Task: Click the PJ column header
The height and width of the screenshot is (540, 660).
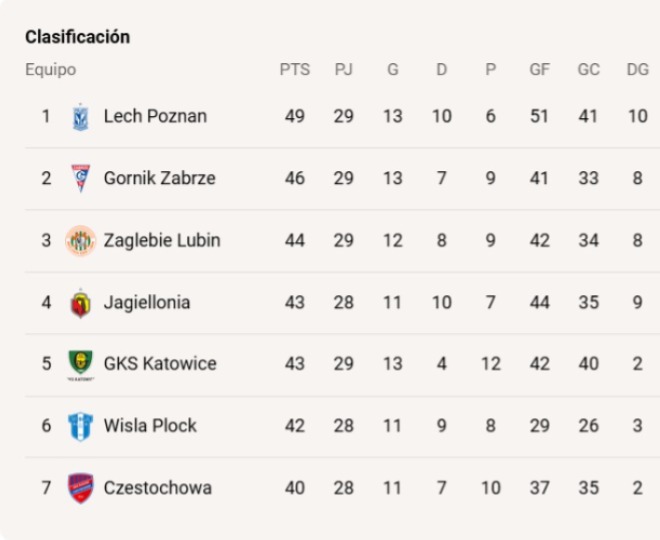Action: pos(343,69)
